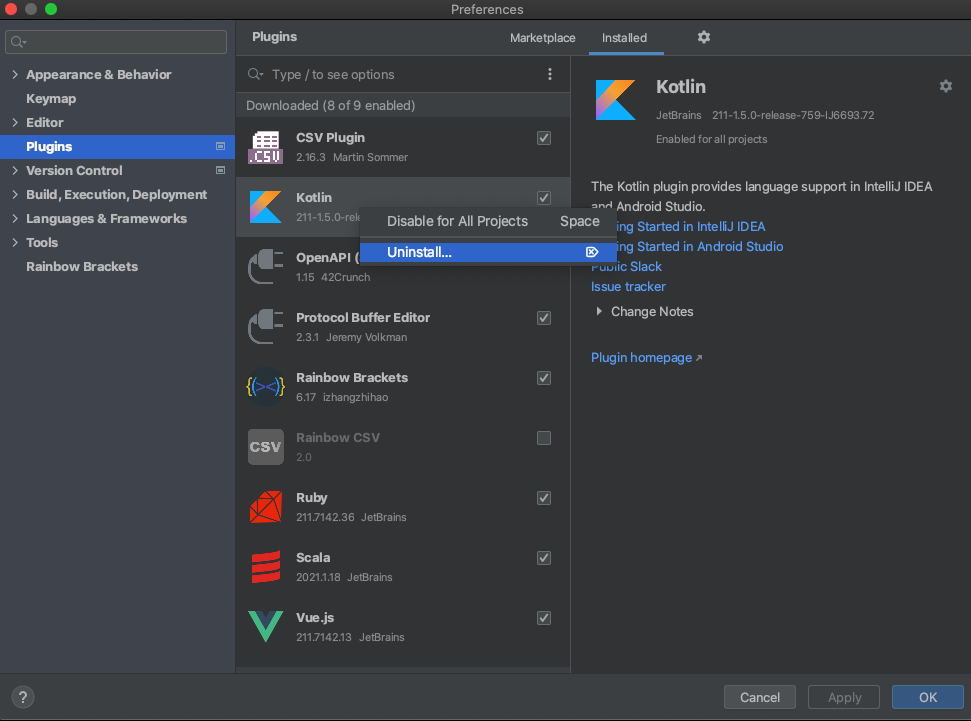Select the Installed tab
This screenshot has width=971, height=721.
[624, 38]
